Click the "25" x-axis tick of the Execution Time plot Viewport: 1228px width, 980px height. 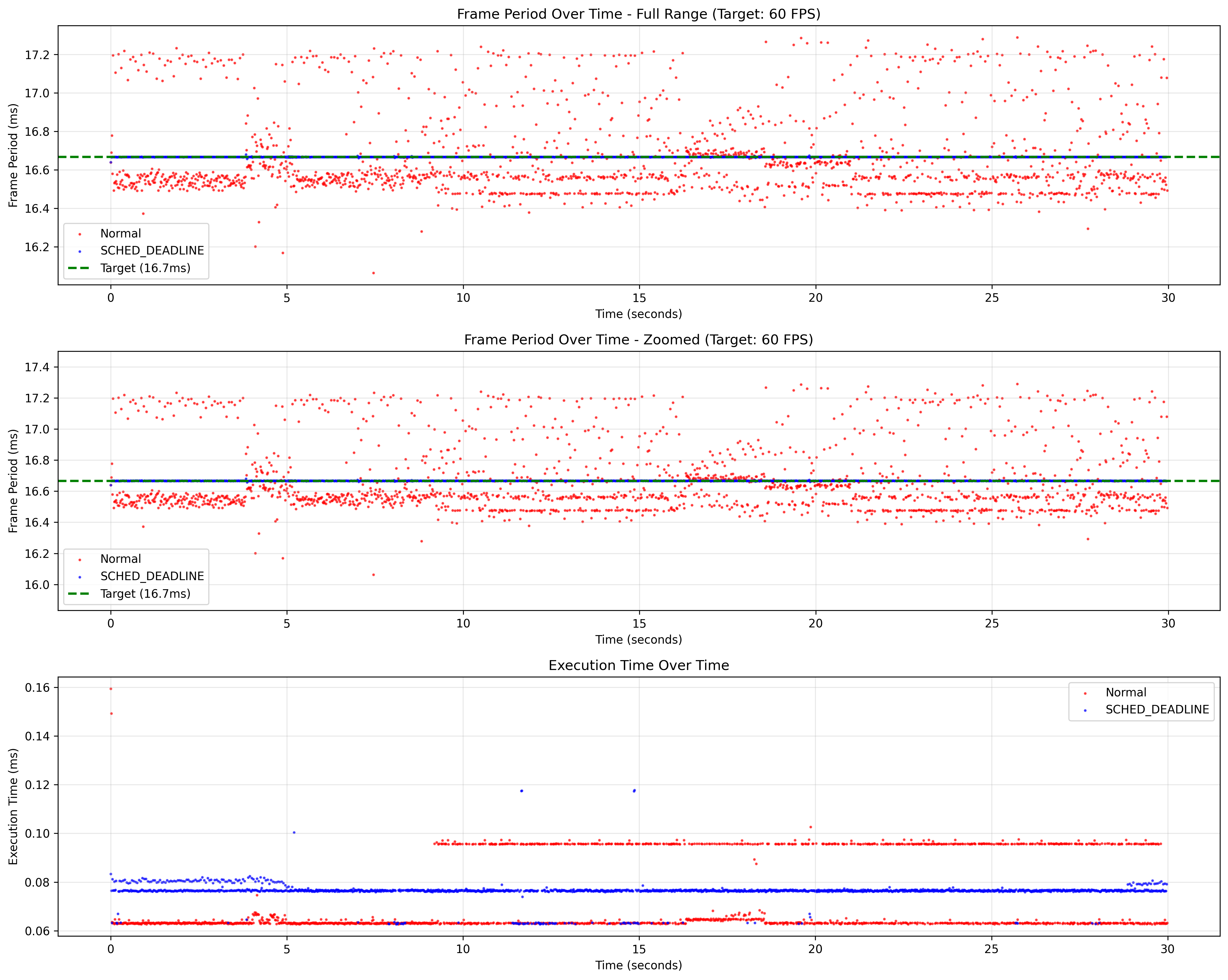pyautogui.click(x=992, y=949)
